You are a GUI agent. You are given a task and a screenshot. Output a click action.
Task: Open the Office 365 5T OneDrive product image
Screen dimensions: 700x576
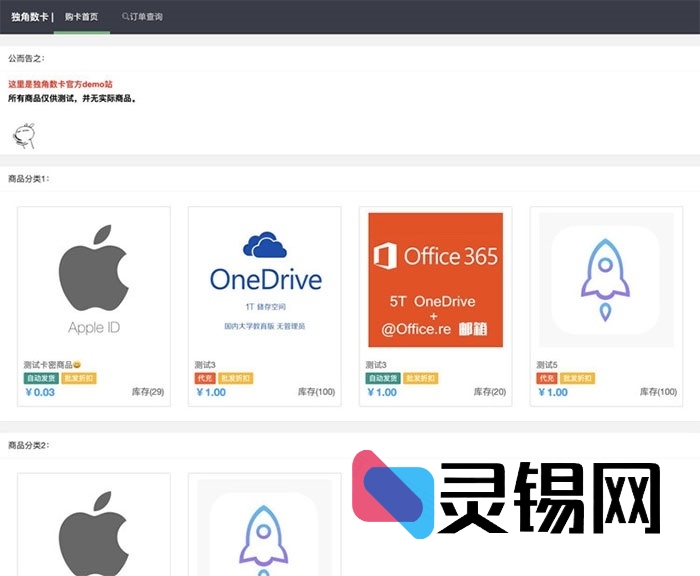tap(436, 280)
